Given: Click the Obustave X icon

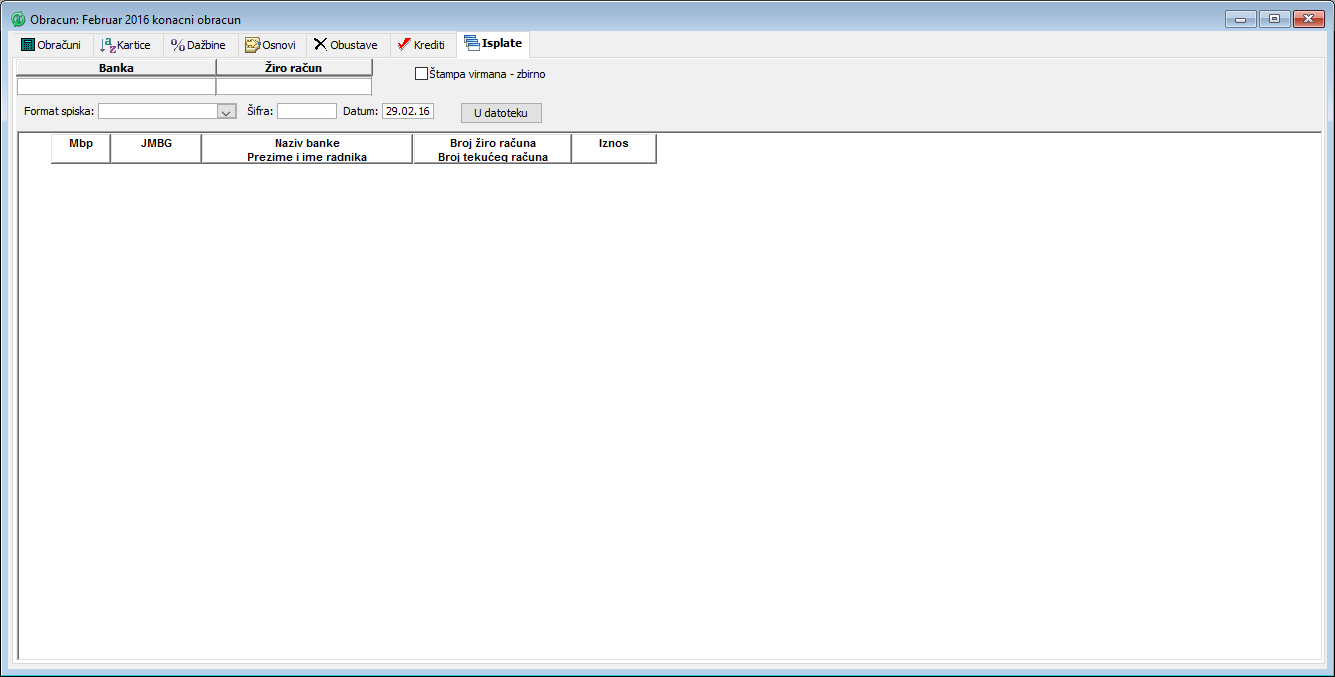Looking at the screenshot, I should coord(320,45).
